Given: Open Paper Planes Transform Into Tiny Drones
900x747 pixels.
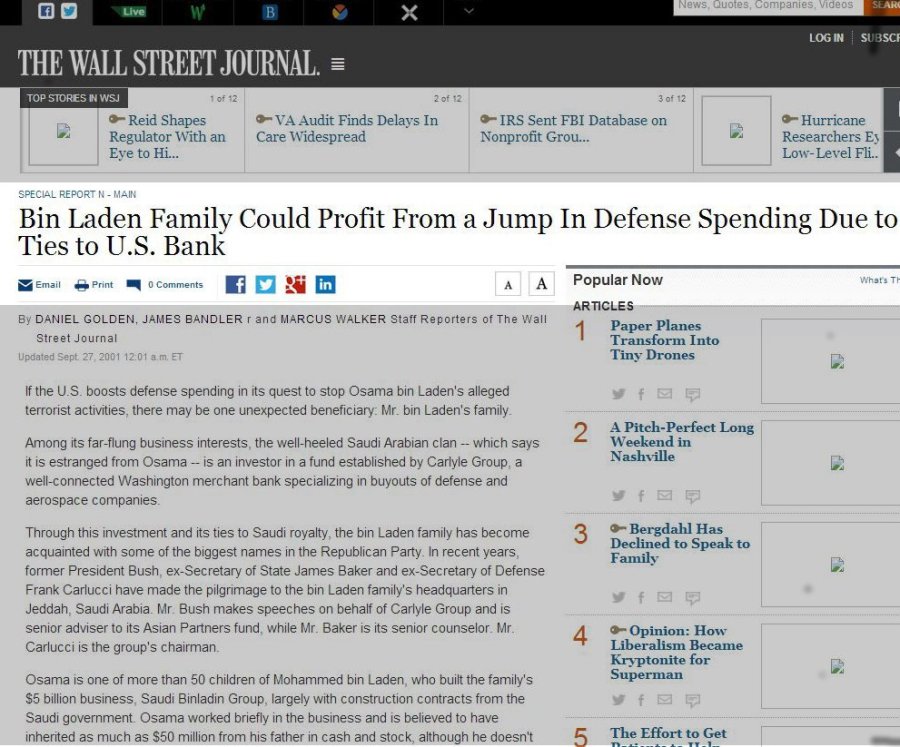Looking at the screenshot, I should point(664,340).
